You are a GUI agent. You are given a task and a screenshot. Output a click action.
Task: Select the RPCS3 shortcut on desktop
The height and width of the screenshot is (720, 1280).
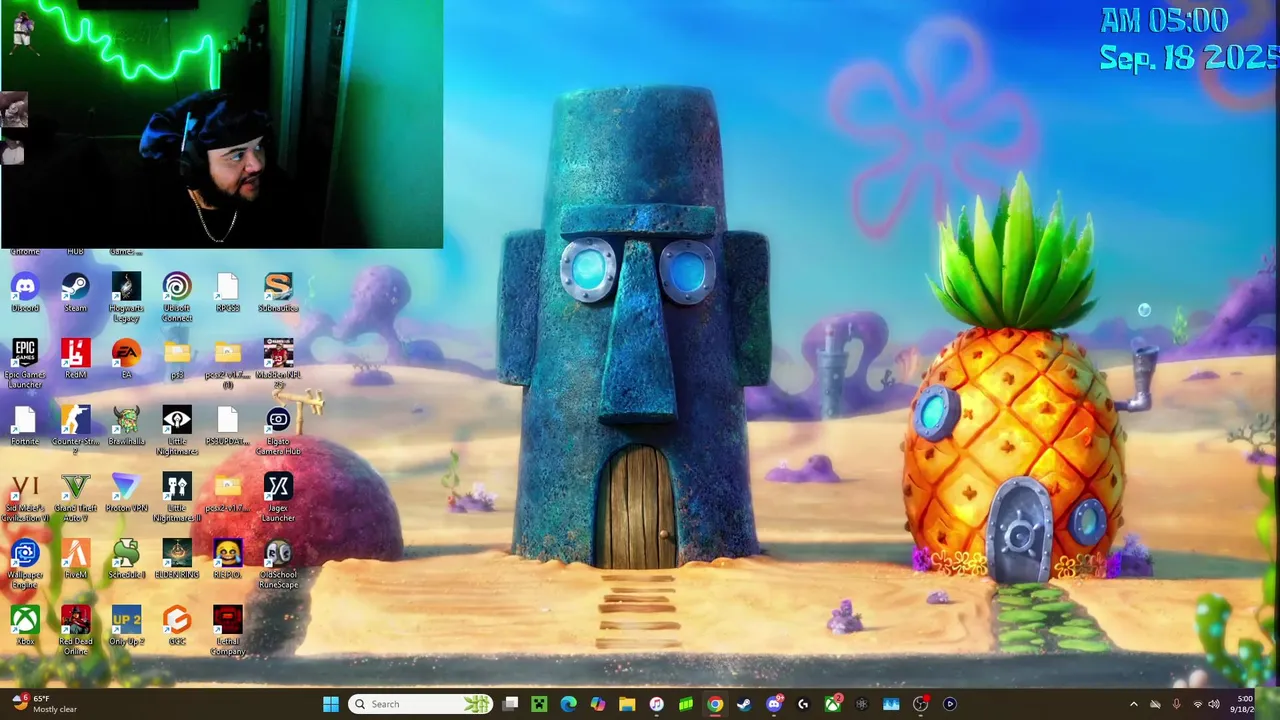pyautogui.click(x=227, y=293)
